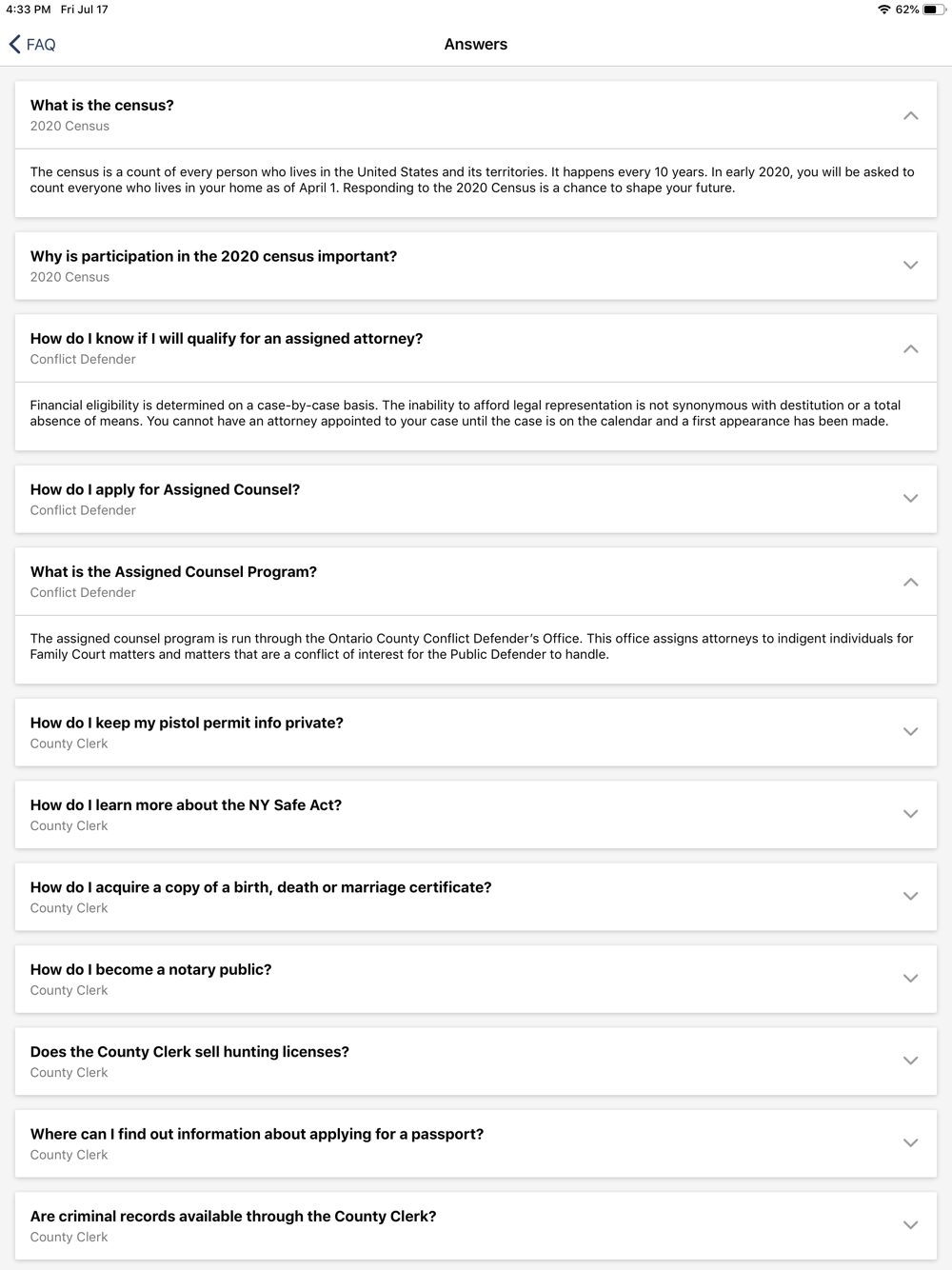The height and width of the screenshot is (1270, 952).
Task: Expand 'Why is participation in the 2020 census important?'
Action: [910, 266]
